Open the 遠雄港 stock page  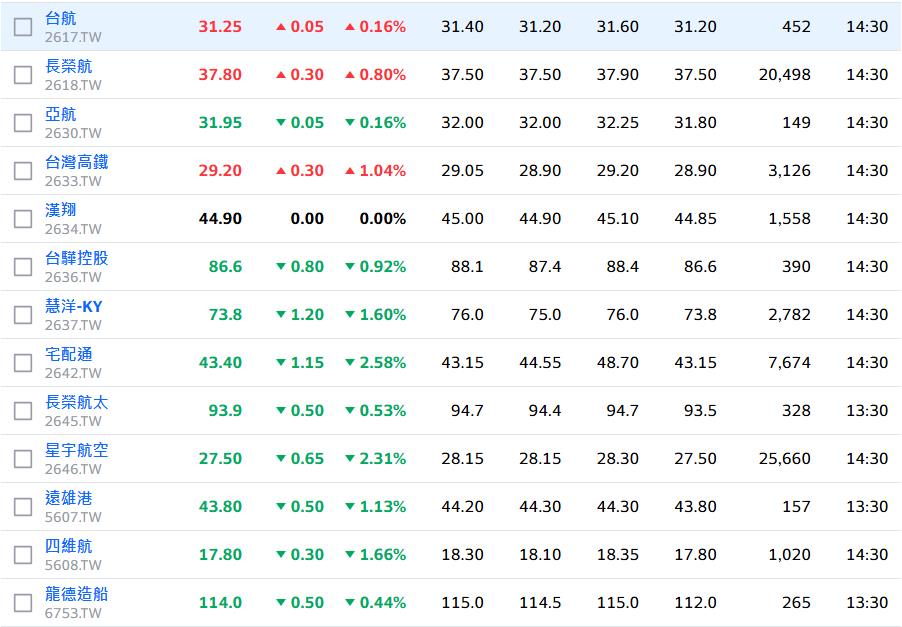(x=68, y=498)
